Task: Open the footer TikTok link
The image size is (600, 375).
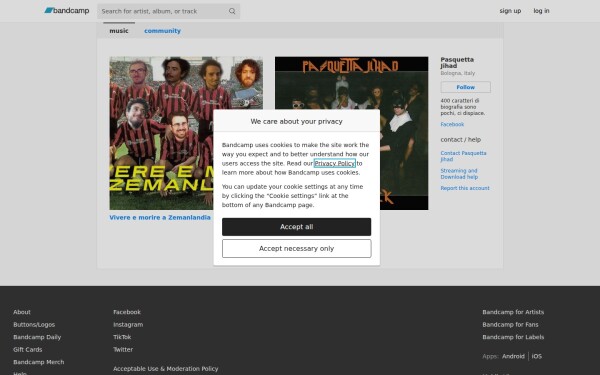Action: pyautogui.click(x=122, y=337)
